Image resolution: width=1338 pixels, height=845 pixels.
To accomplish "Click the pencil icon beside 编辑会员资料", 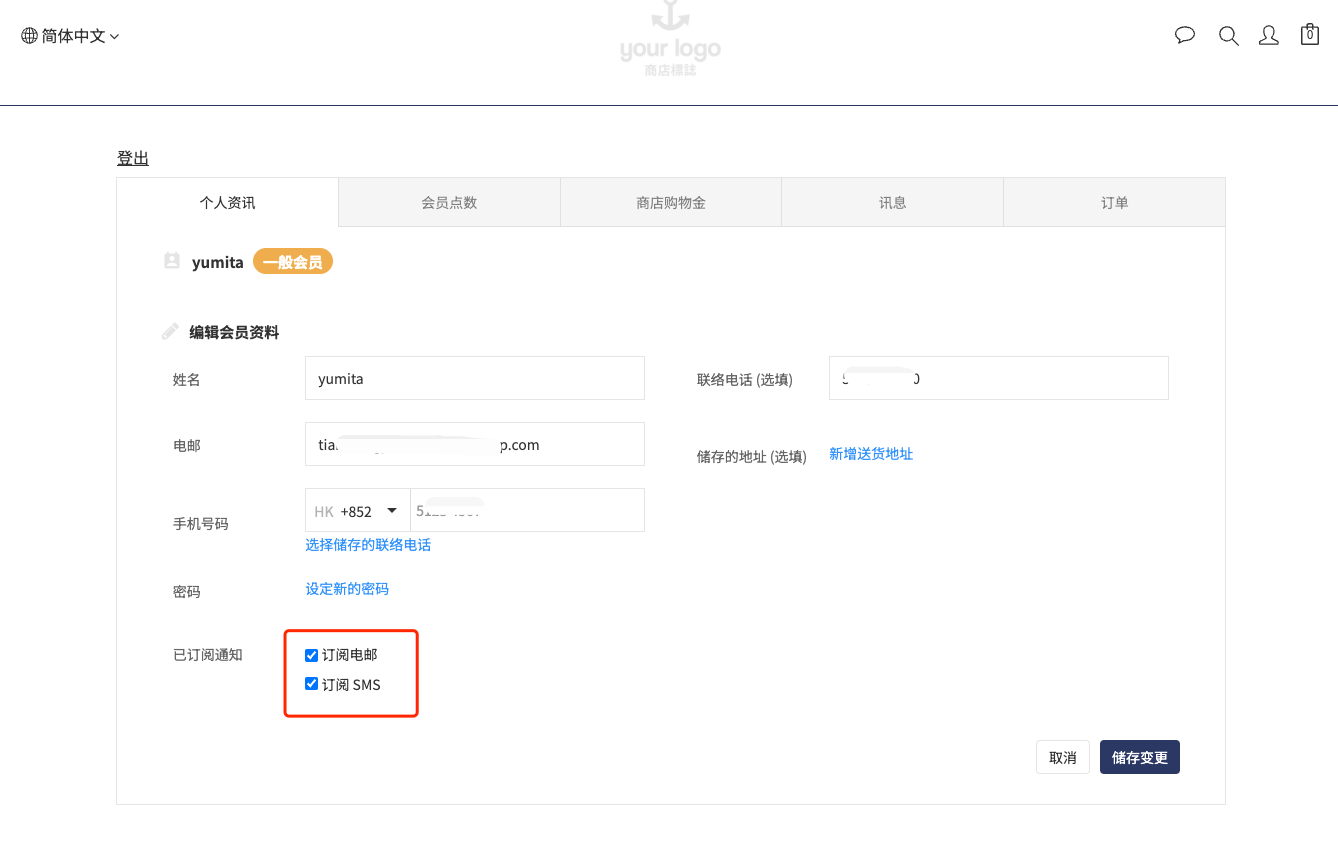I will click(x=171, y=332).
